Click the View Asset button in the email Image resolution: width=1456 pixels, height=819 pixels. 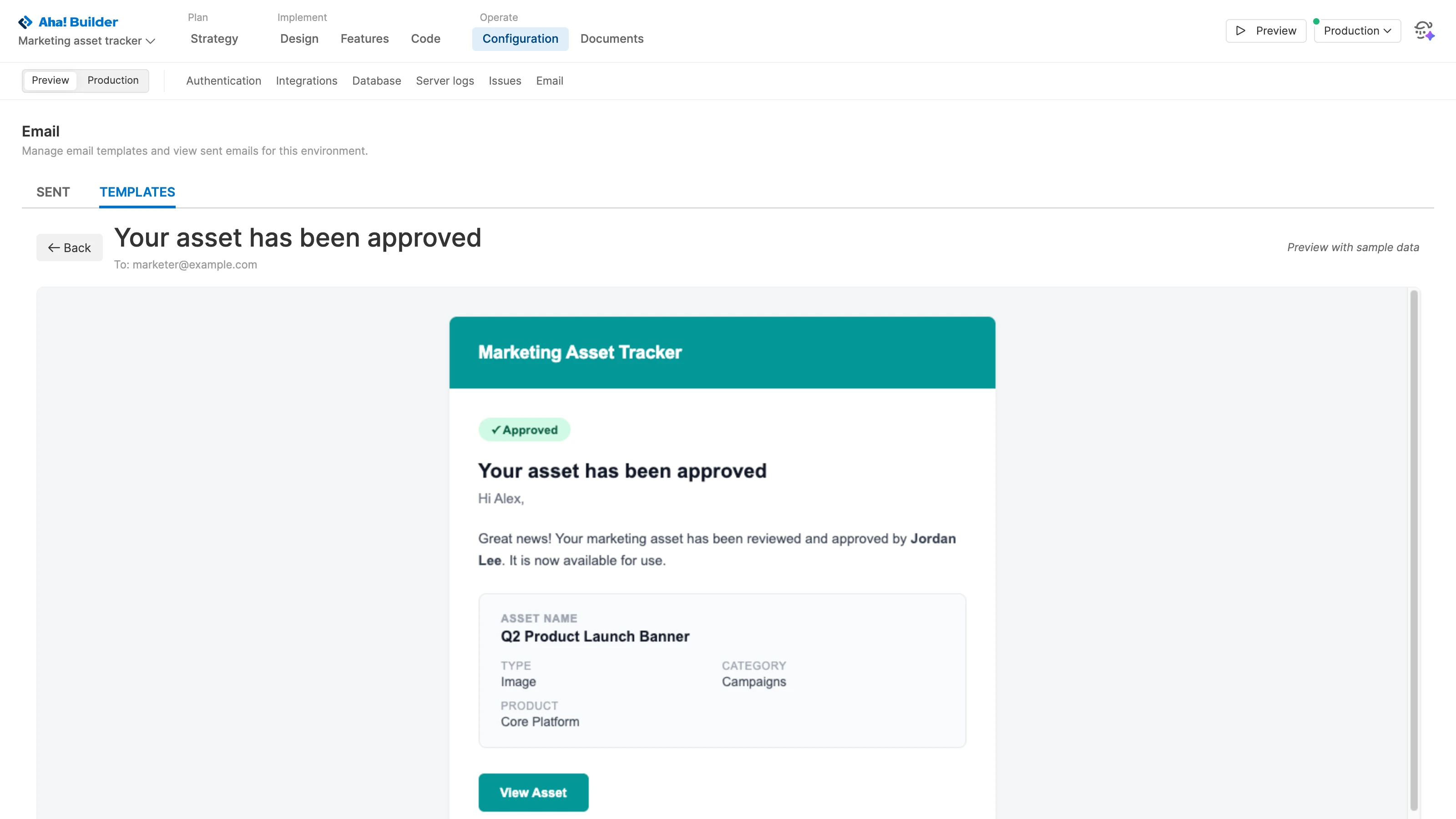click(533, 792)
